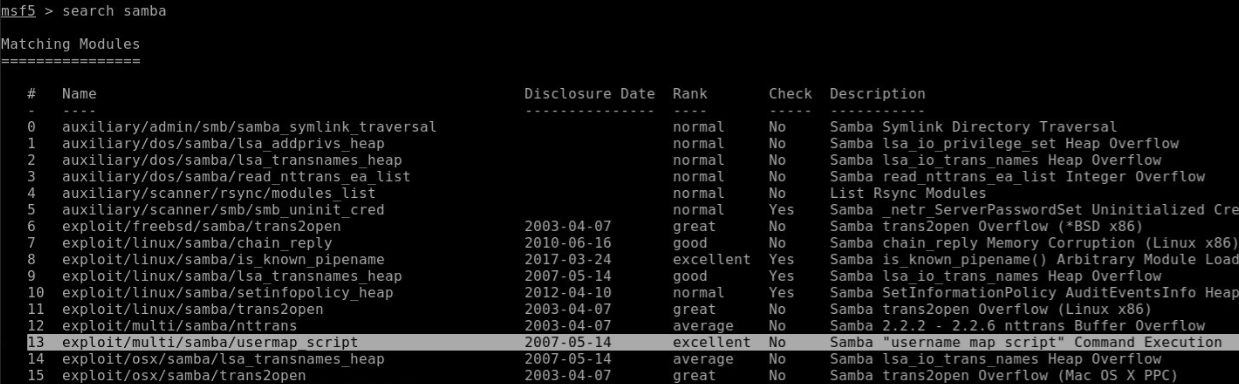Select exploit/linux/samba/chain_reply module name
Screen dimensions: 1239x384
point(196,242)
